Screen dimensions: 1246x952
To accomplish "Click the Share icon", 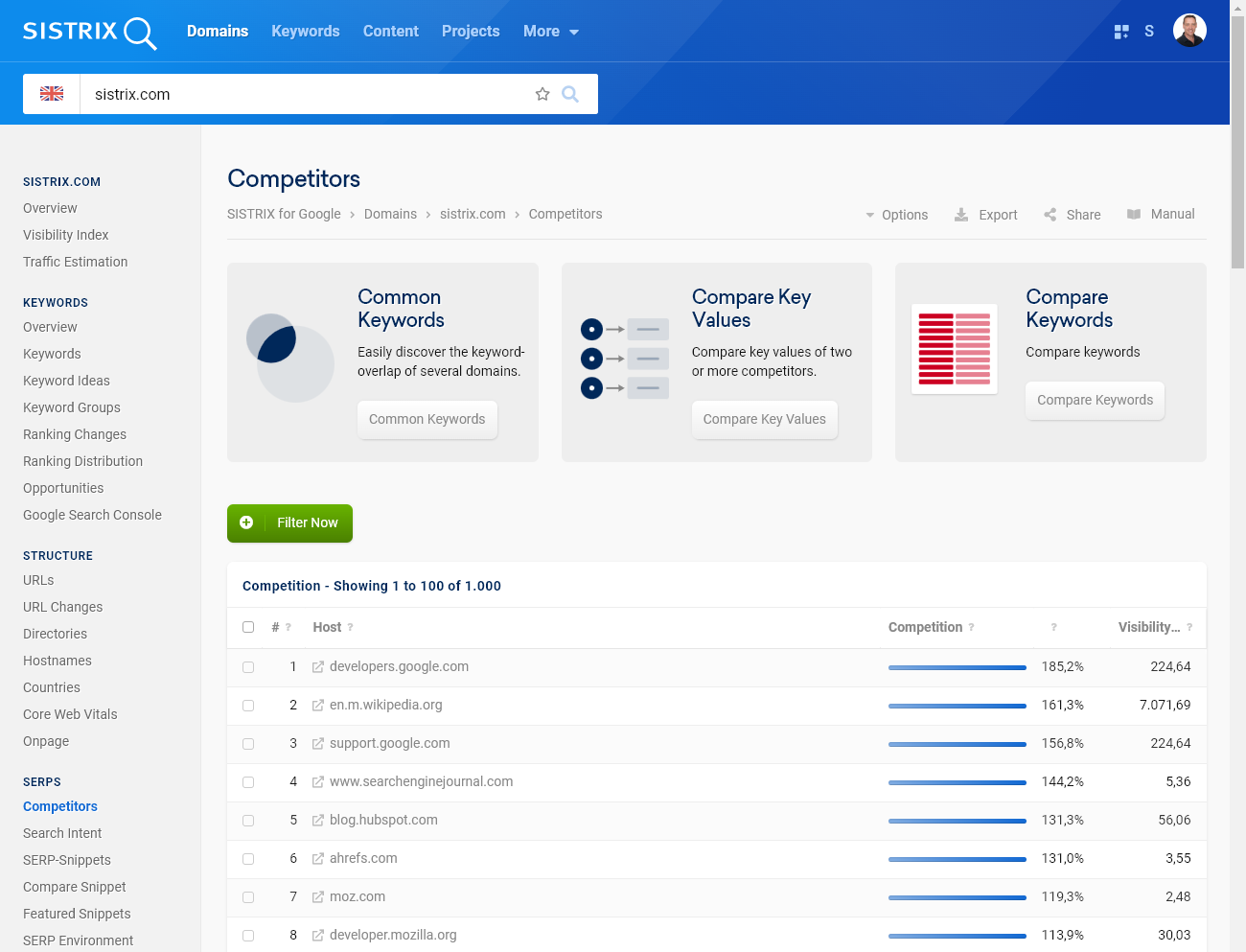I will click(1050, 215).
